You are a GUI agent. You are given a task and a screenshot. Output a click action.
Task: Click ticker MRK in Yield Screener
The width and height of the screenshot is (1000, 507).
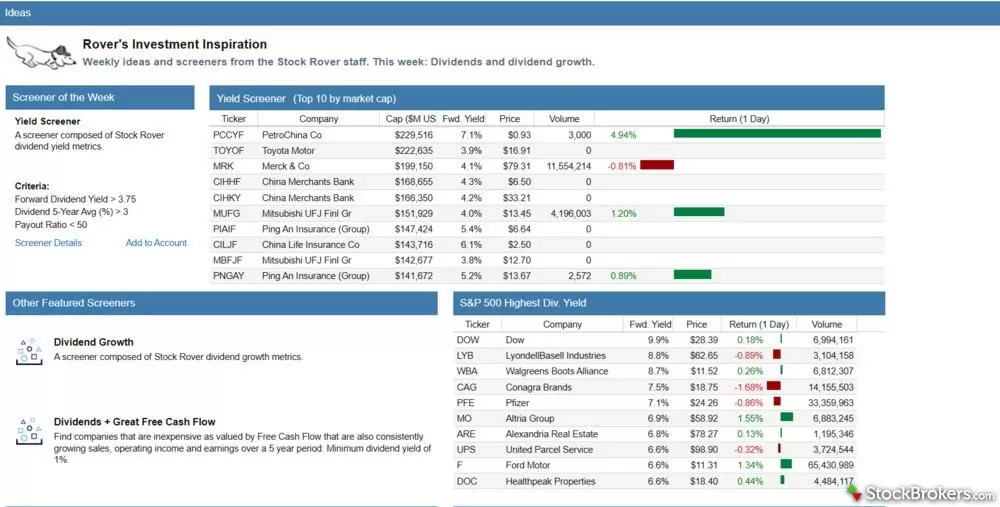coord(223,166)
